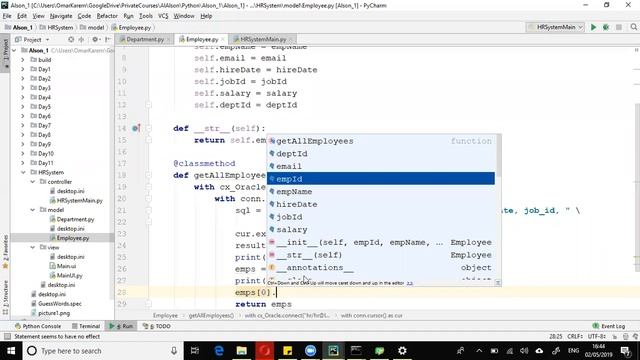This screenshot has height=360, width=640.
Task: Collapse the model folder in tree
Action: coord(33,210)
